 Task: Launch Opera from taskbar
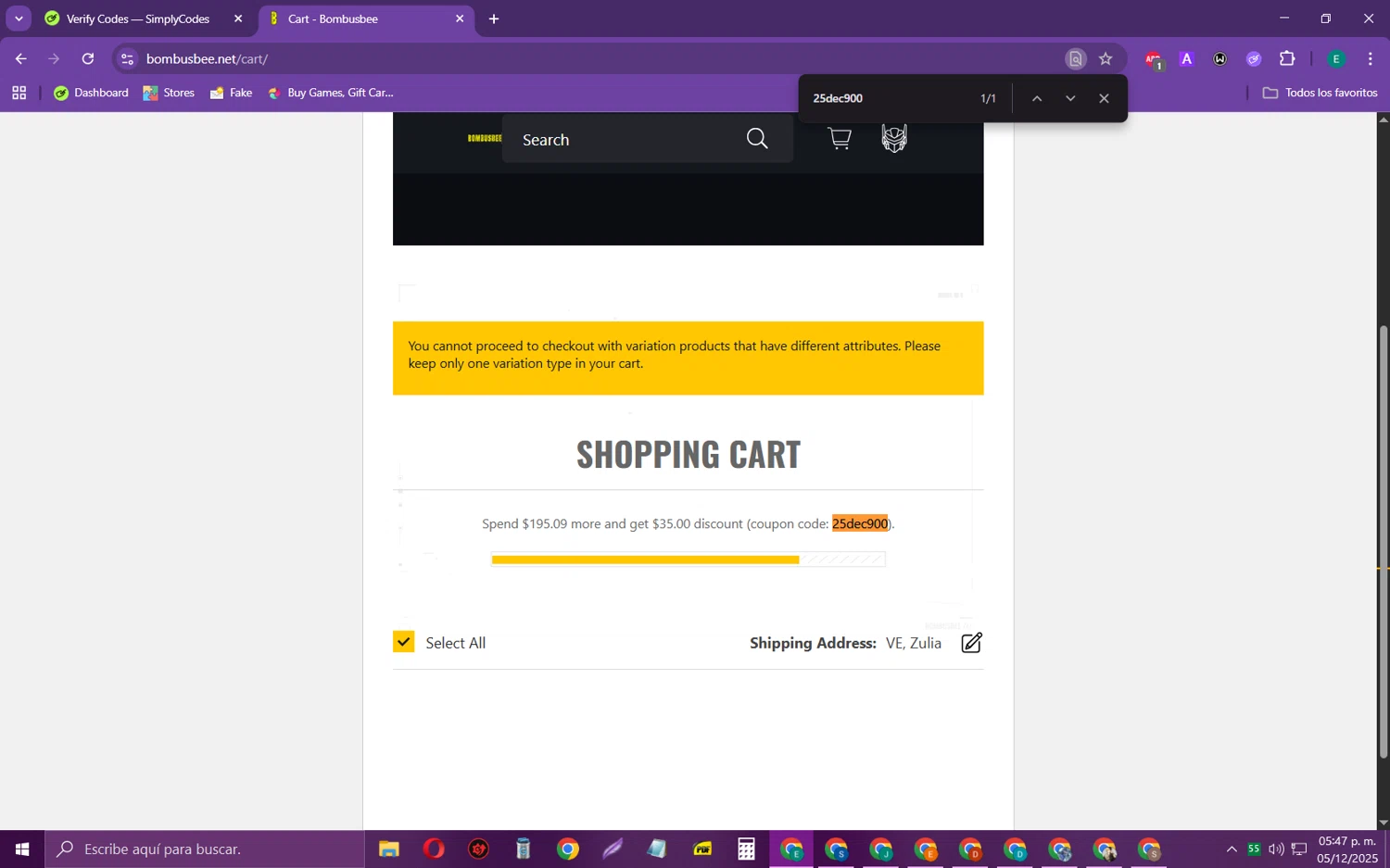pos(434,849)
